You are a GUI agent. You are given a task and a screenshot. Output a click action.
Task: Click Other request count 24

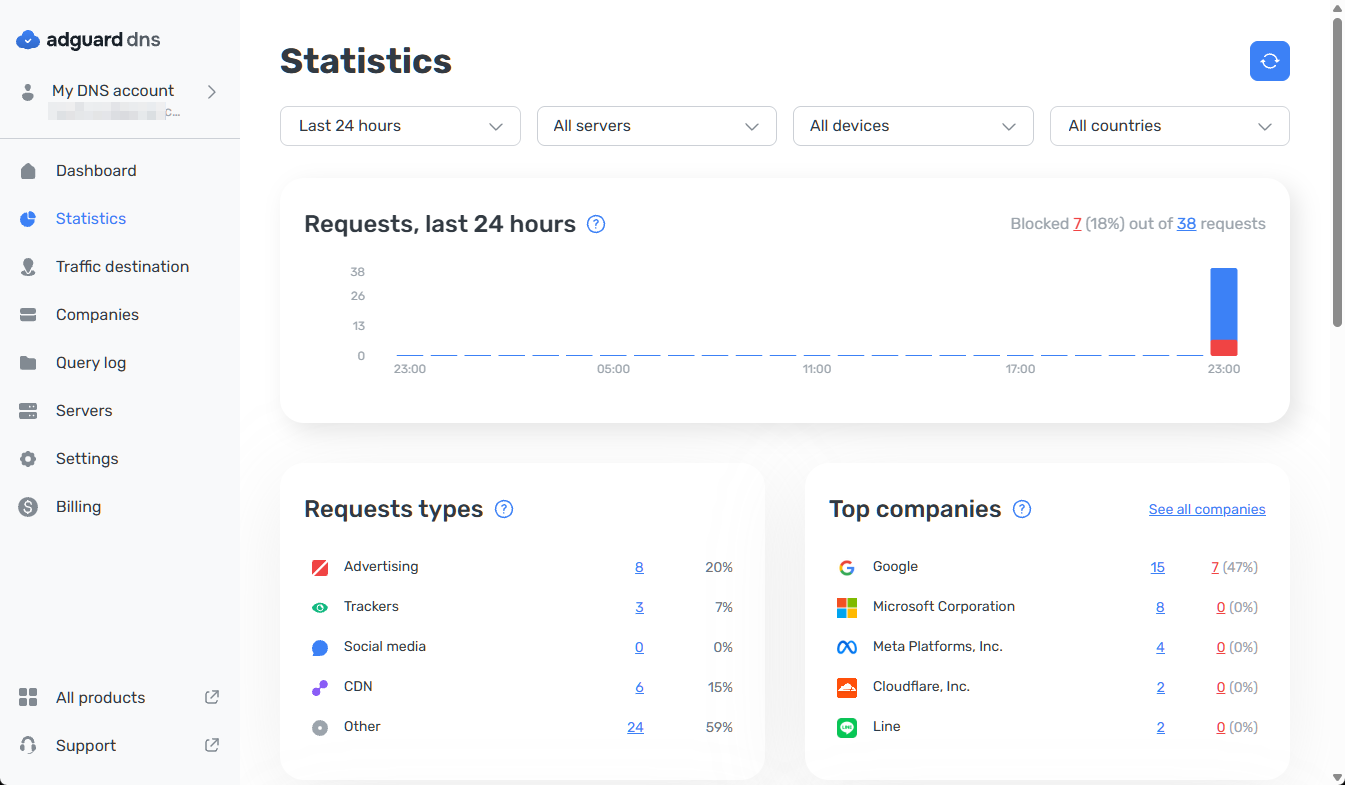point(635,727)
